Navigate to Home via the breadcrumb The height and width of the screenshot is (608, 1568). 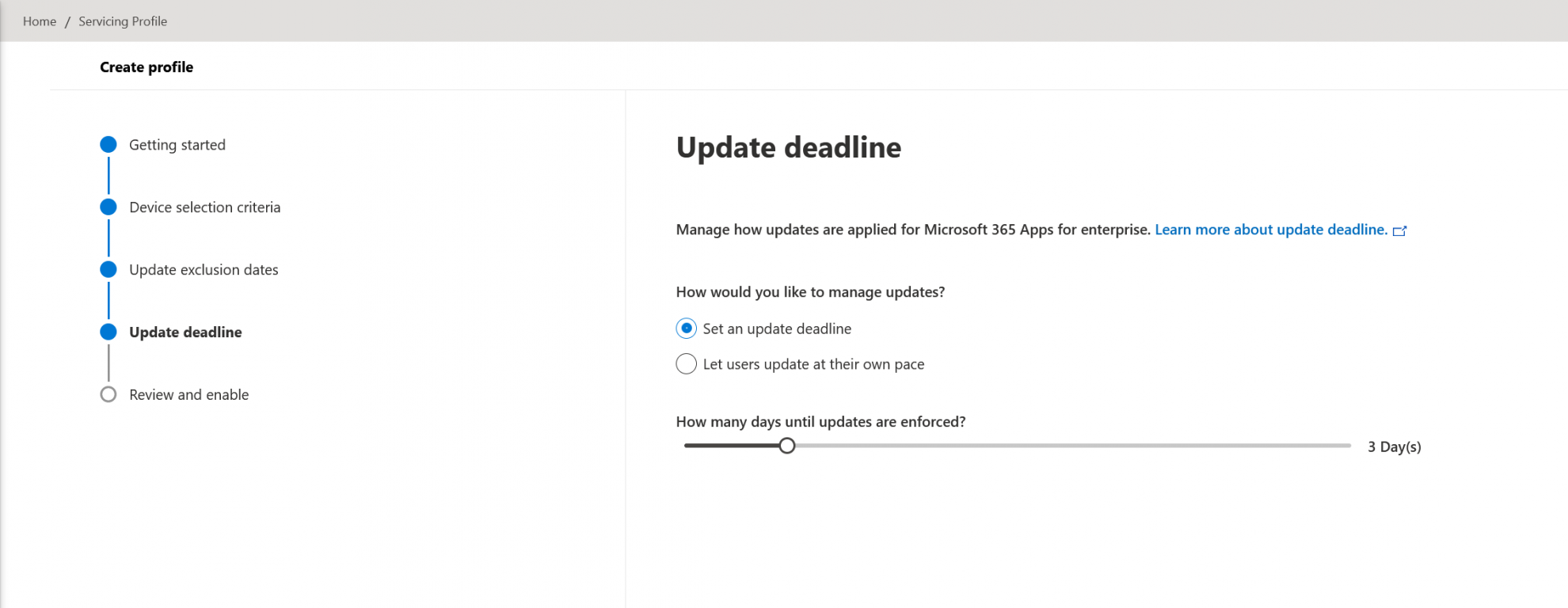point(40,21)
